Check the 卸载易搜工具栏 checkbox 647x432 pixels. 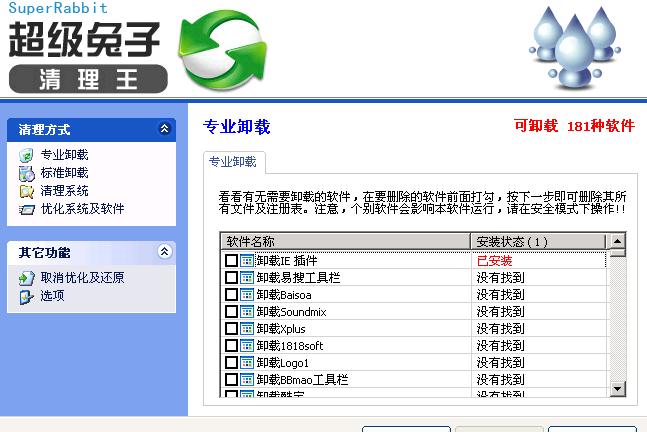coord(231,277)
